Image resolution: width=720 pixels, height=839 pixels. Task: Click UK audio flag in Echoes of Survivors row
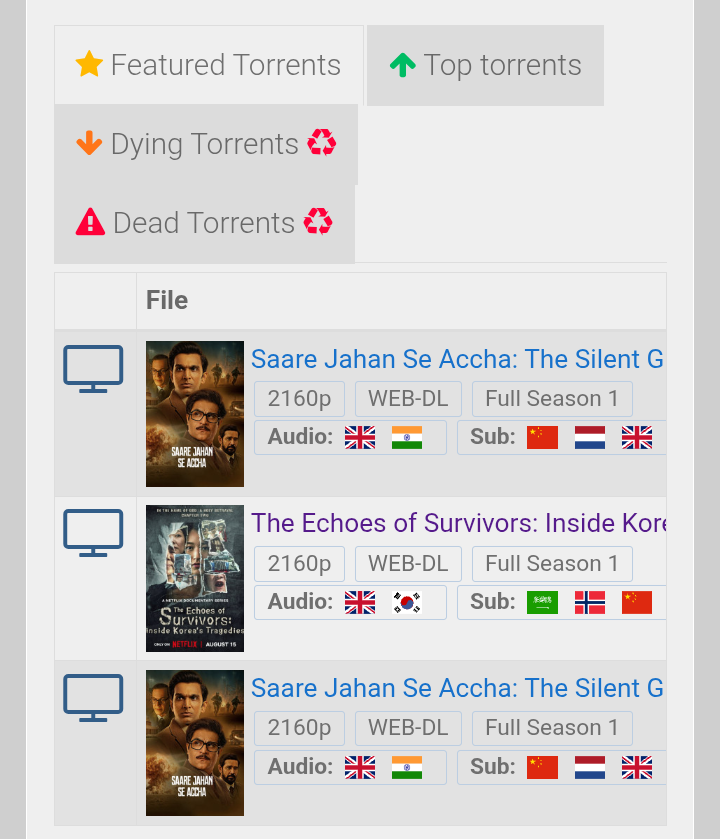pyautogui.click(x=360, y=602)
